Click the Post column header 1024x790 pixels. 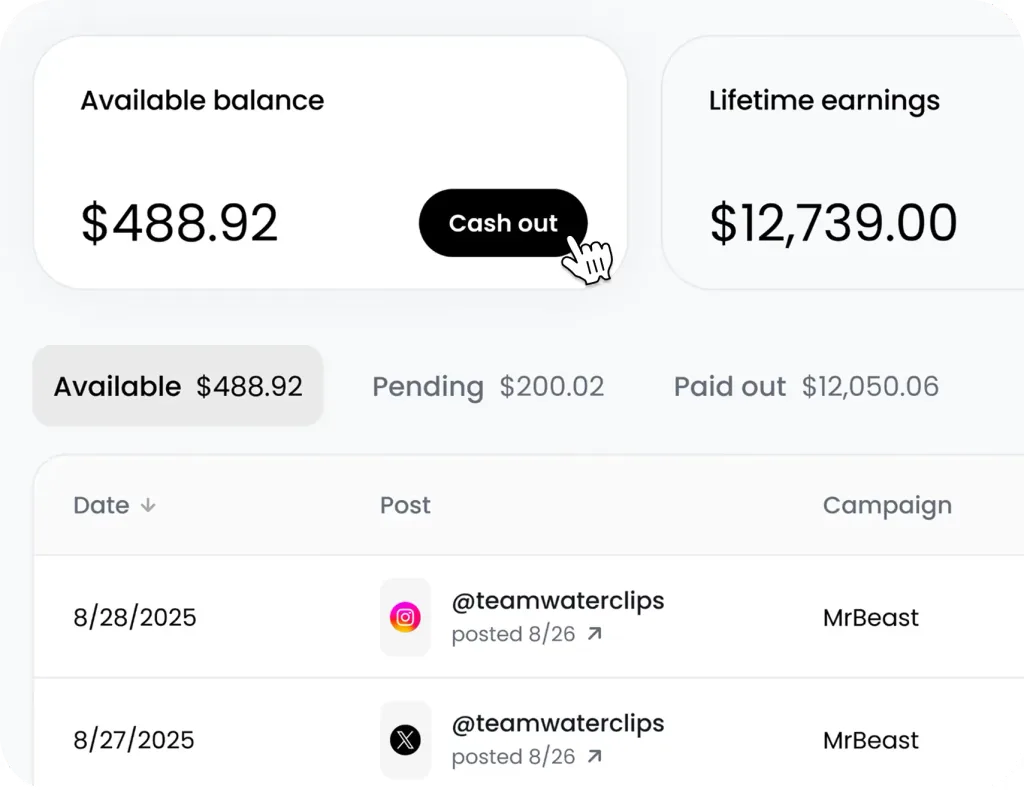(x=405, y=506)
